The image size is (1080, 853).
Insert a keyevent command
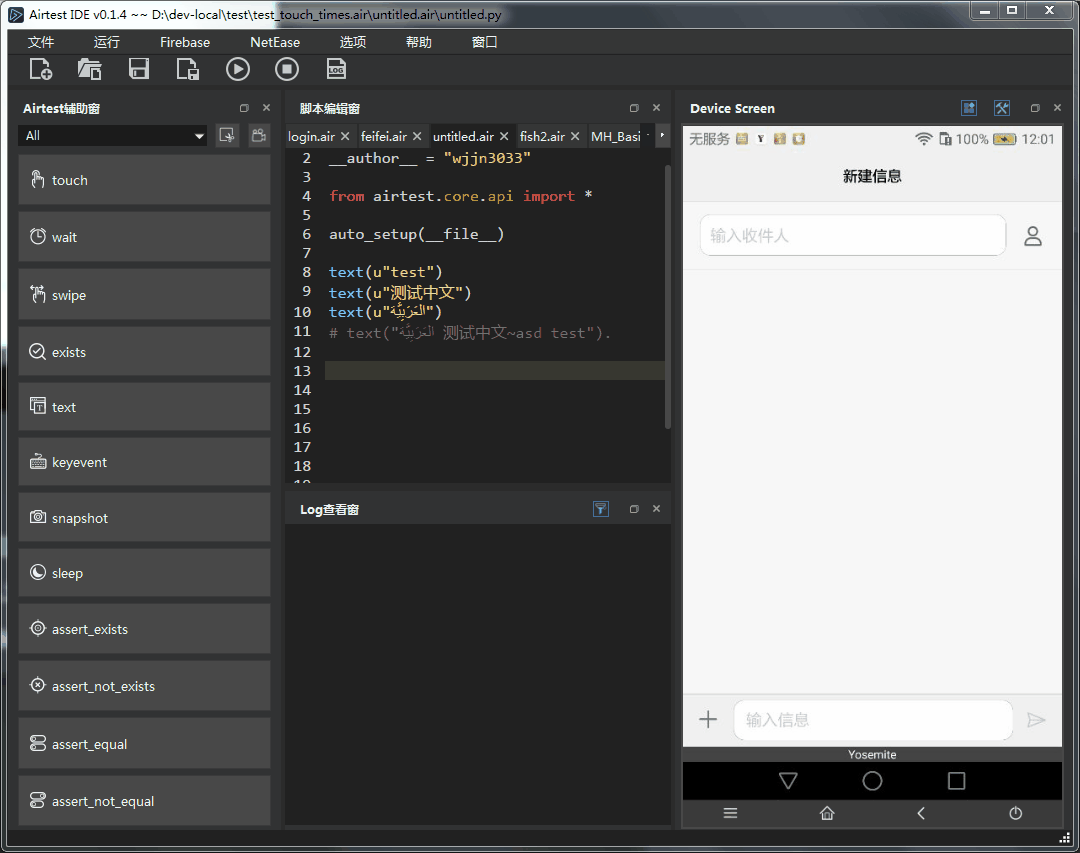(x=144, y=462)
